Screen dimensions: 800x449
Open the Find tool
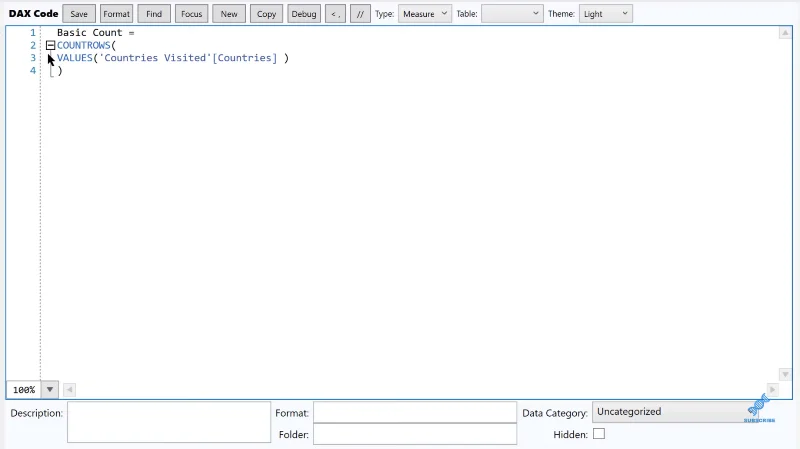click(154, 14)
